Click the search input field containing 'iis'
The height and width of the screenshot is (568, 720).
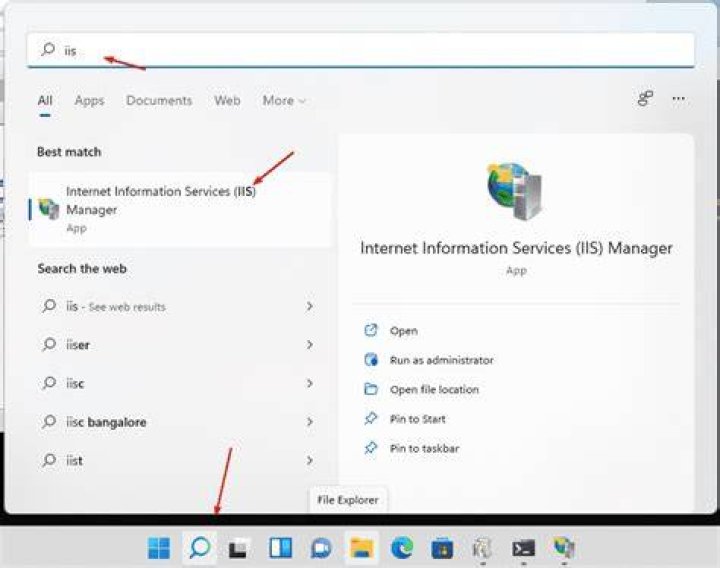point(361,50)
